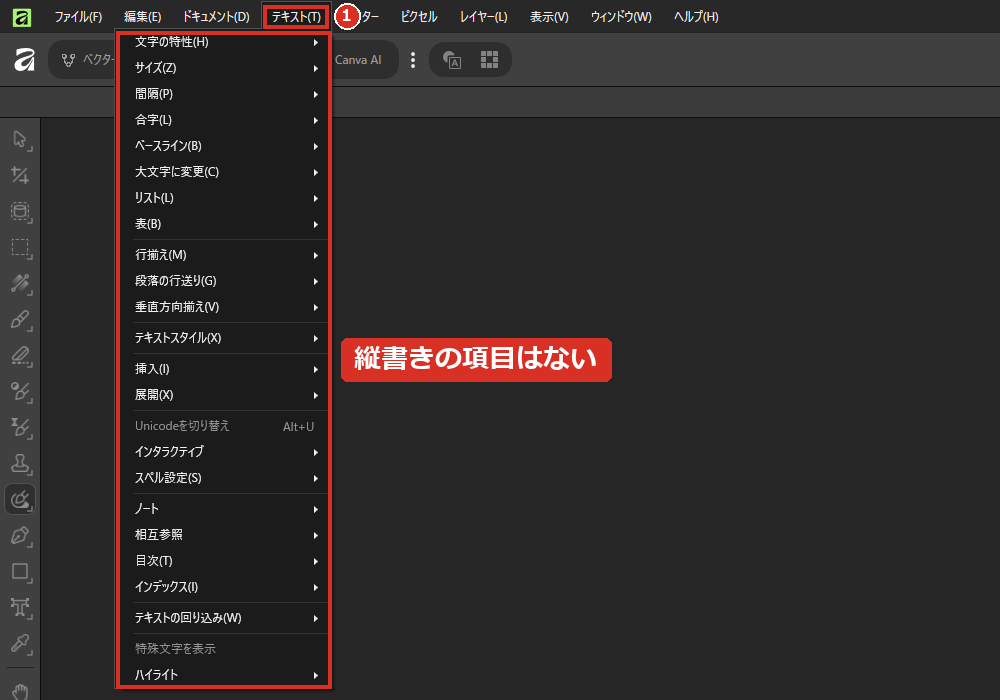Open the テキストスタイル(X) submenu

pyautogui.click(x=224, y=338)
